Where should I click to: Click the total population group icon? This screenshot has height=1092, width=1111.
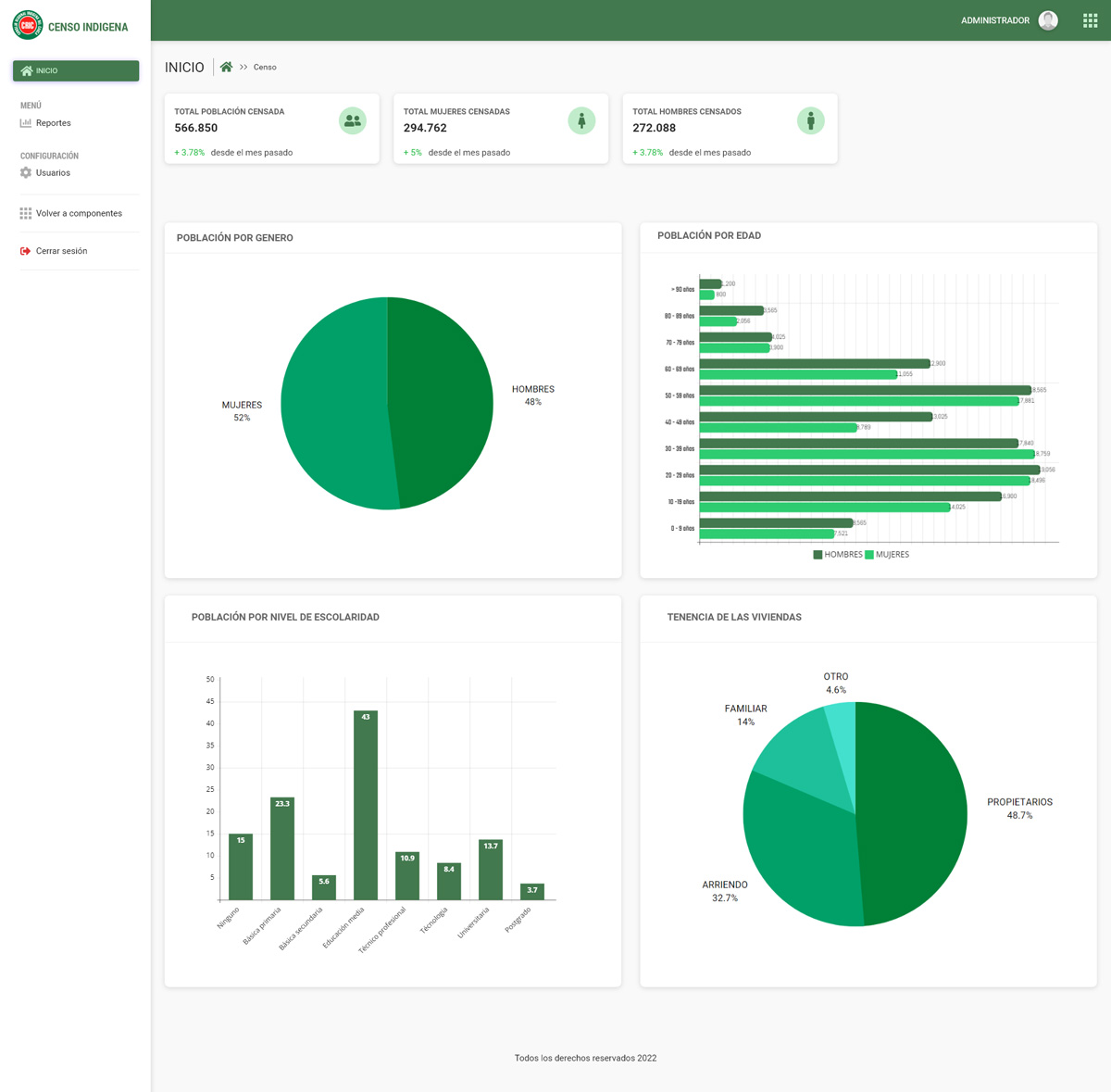pos(352,120)
